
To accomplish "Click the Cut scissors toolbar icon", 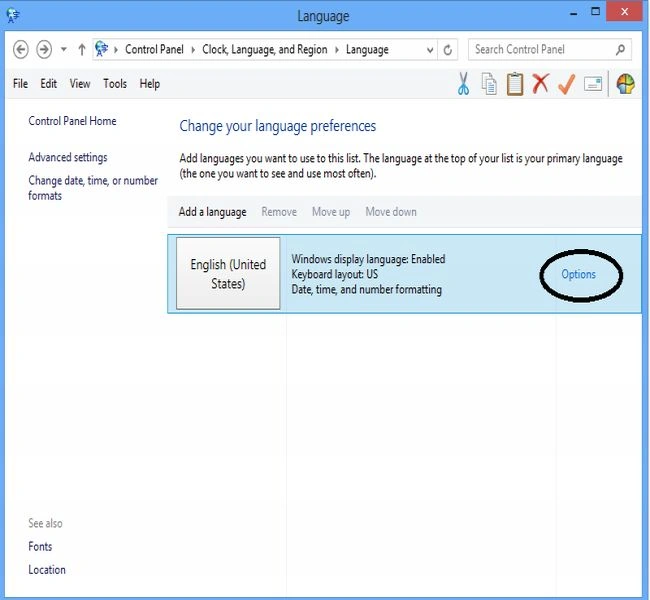I will coord(463,84).
